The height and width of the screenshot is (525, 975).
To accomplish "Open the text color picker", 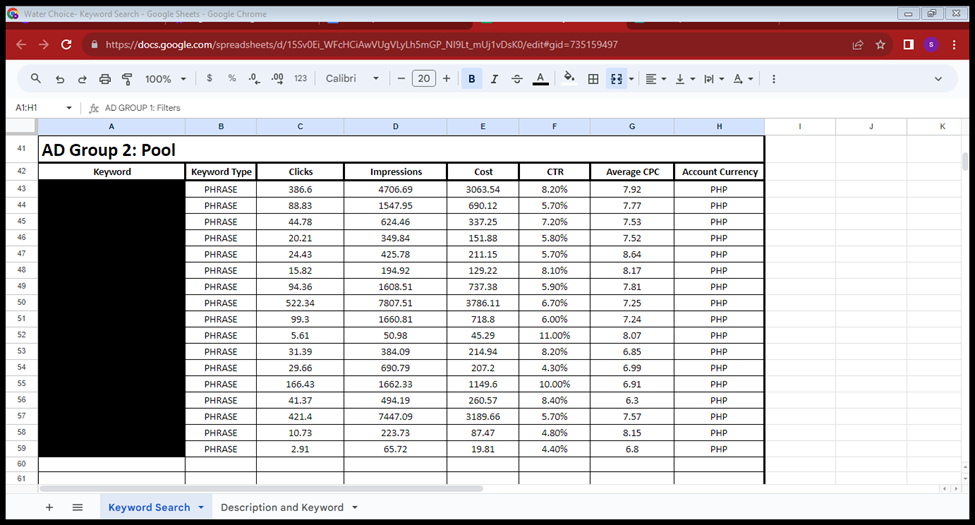I will pos(540,79).
